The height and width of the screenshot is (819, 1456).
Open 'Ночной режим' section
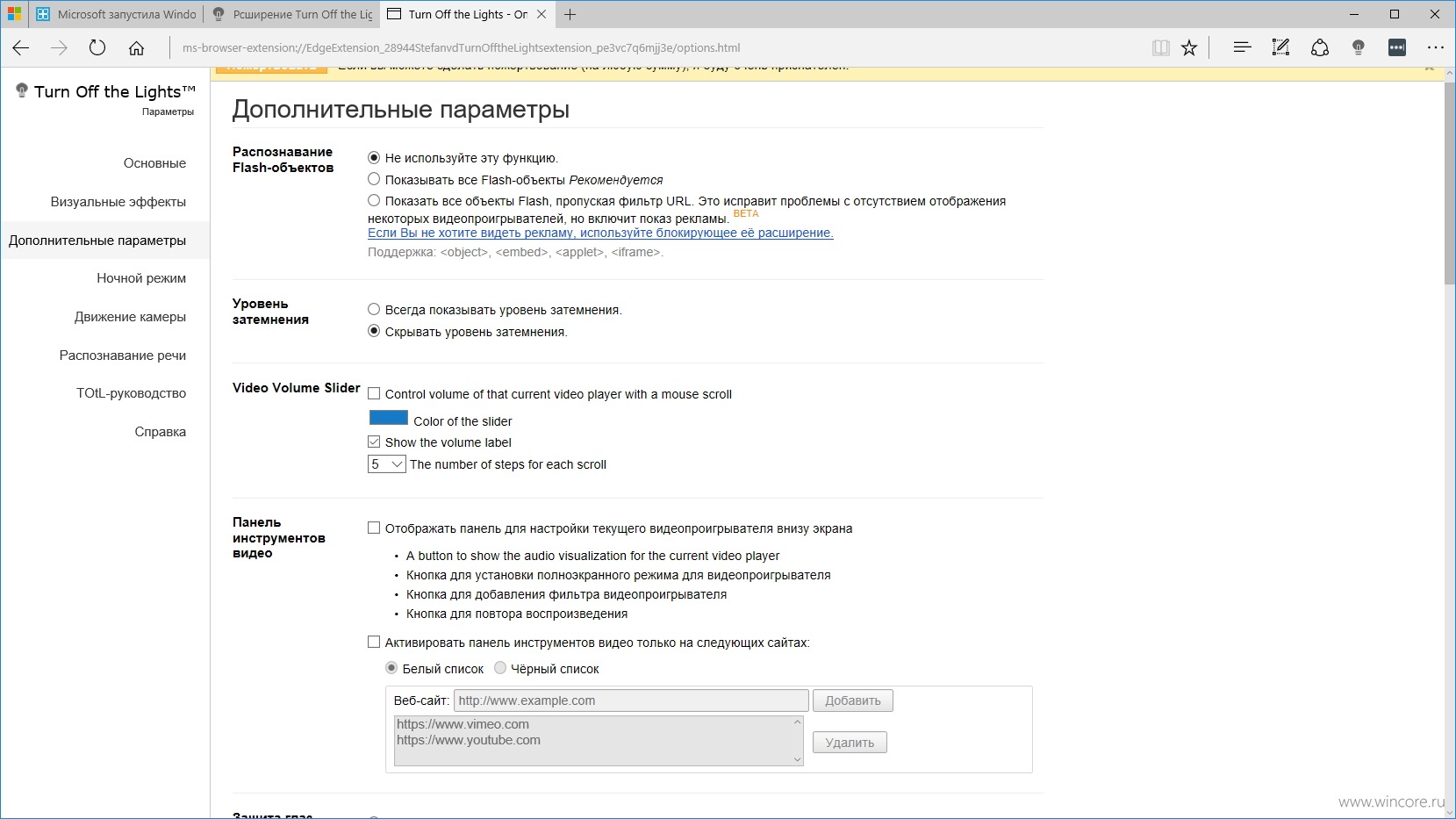pos(141,278)
